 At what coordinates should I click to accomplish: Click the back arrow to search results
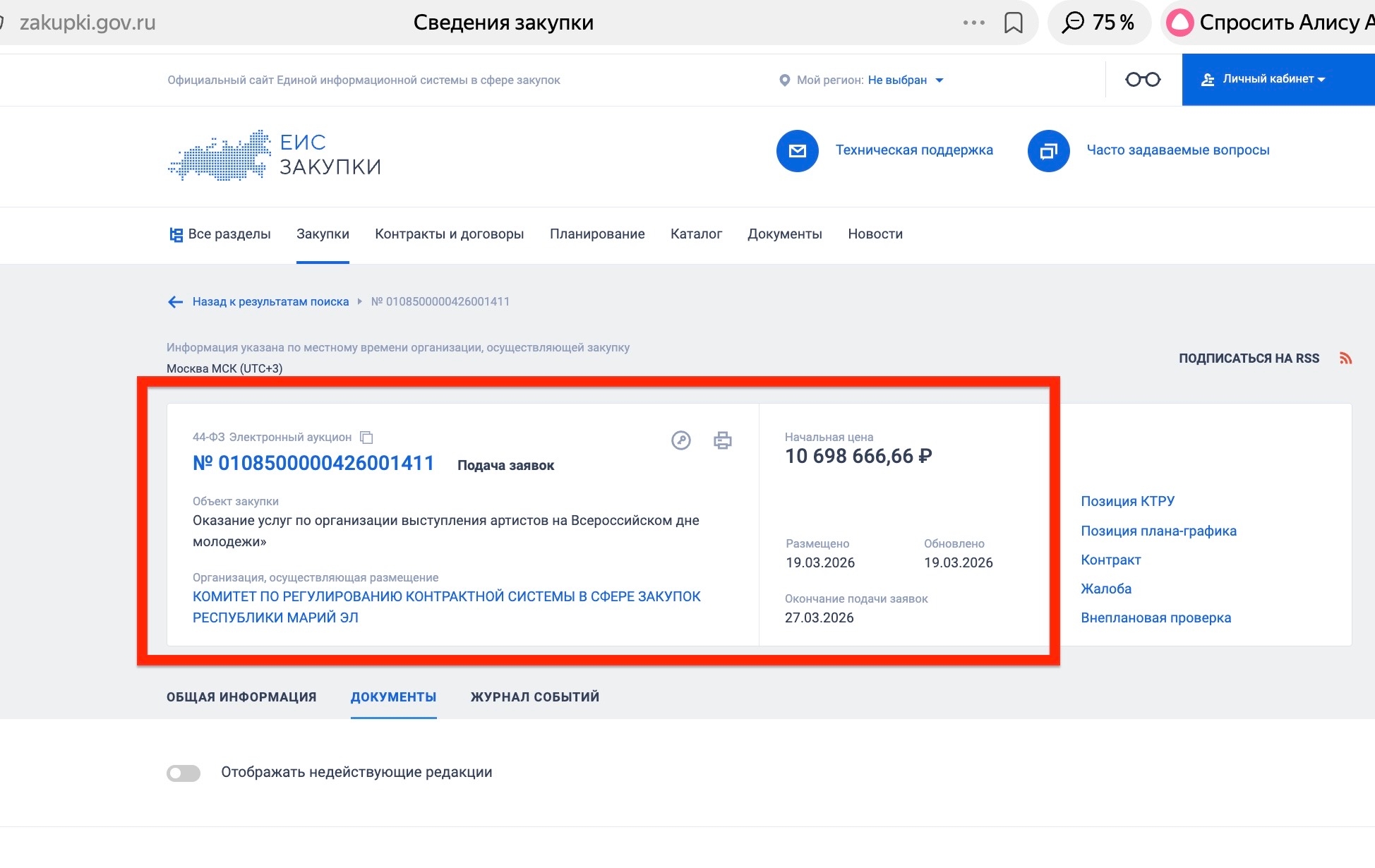pyautogui.click(x=176, y=302)
